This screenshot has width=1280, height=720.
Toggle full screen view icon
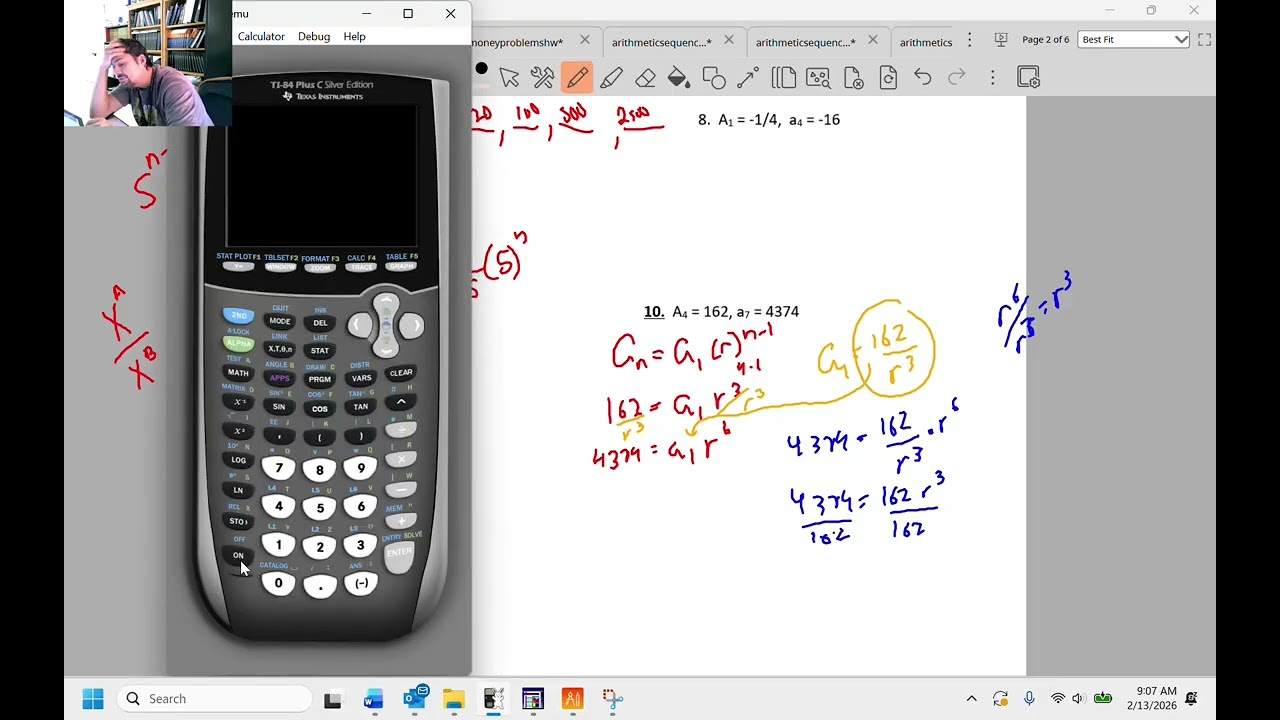pos(1204,39)
